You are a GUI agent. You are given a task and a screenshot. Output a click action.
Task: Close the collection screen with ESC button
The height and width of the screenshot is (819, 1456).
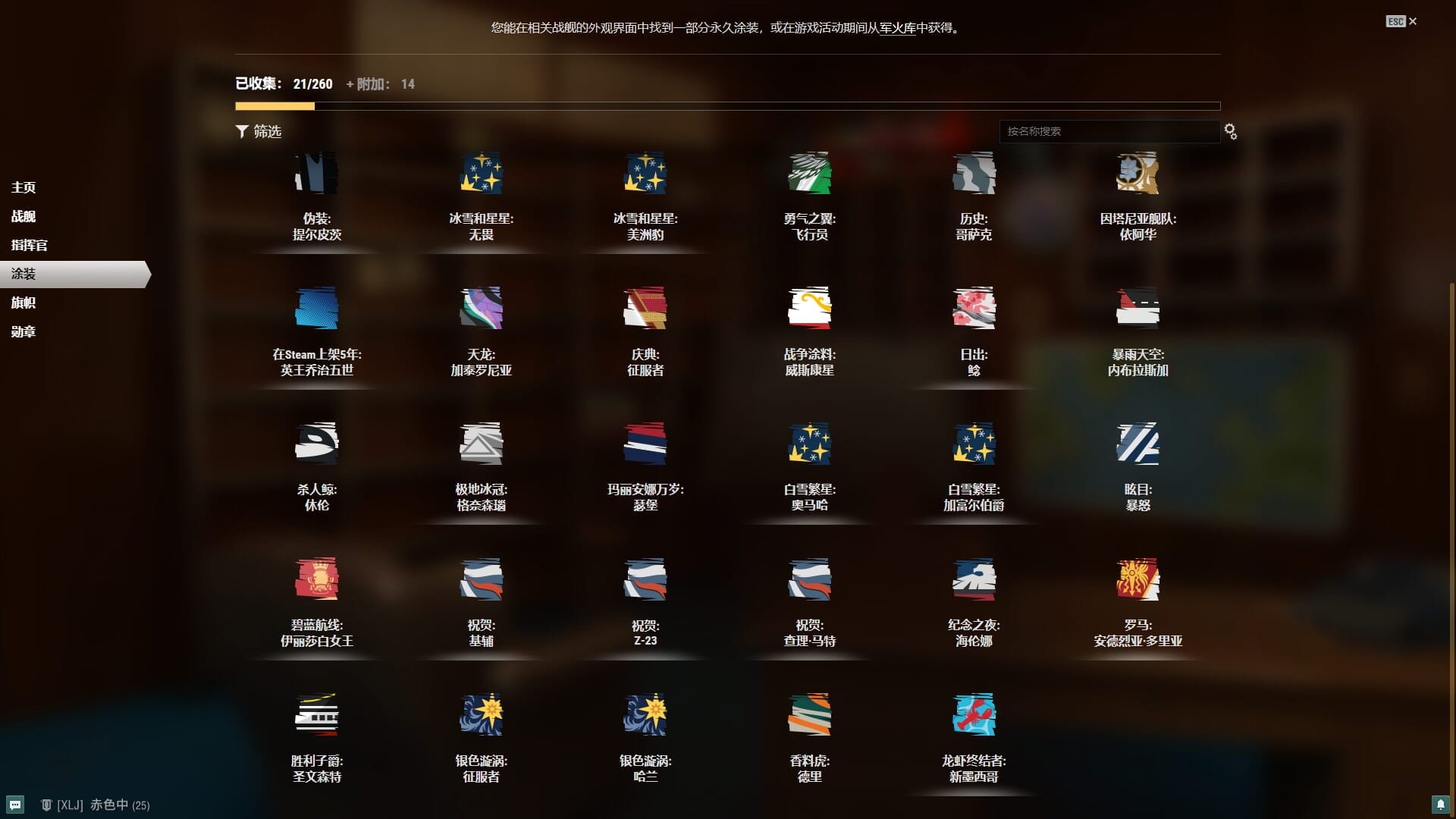[1401, 21]
